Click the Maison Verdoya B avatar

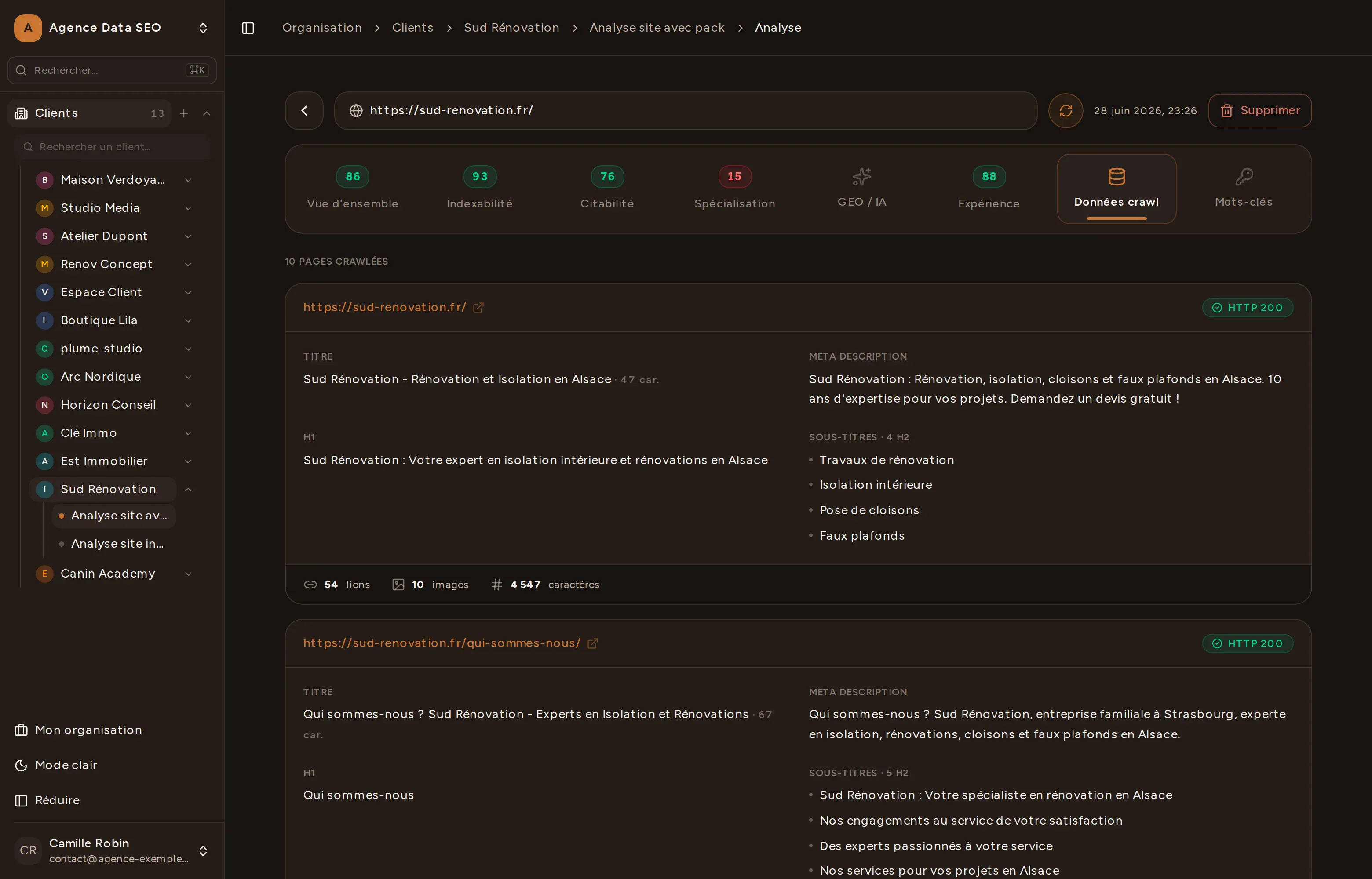tap(44, 180)
